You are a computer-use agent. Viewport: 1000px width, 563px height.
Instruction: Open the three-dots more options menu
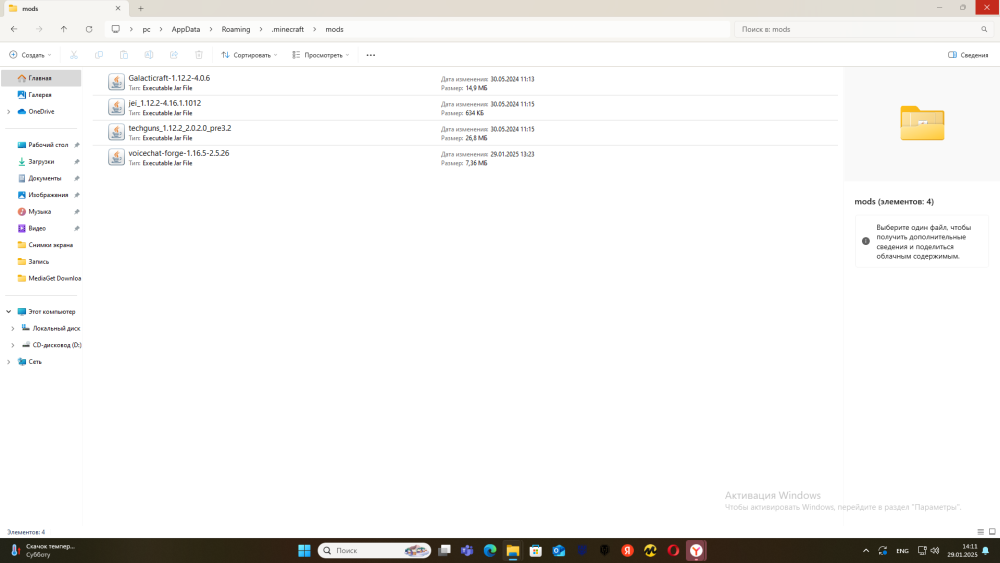(371, 55)
